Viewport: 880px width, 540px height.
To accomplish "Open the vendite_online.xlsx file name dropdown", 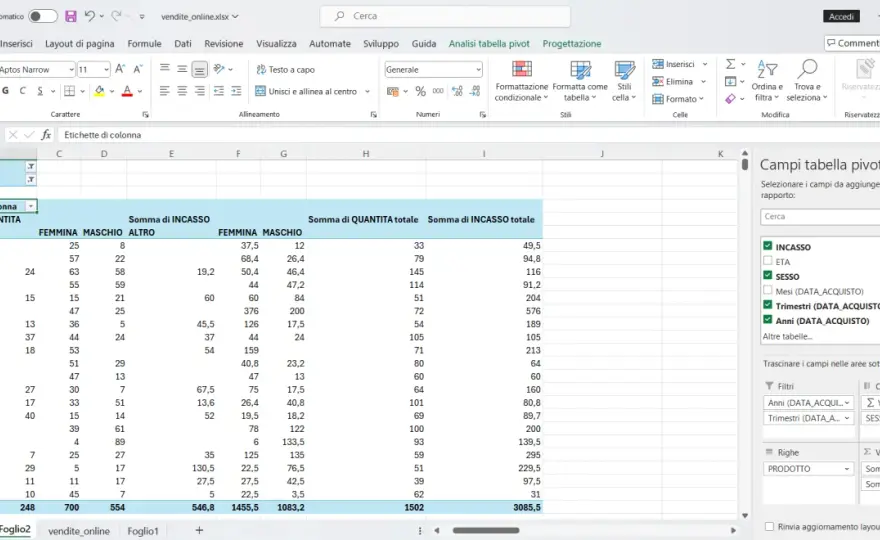I will (x=235, y=16).
